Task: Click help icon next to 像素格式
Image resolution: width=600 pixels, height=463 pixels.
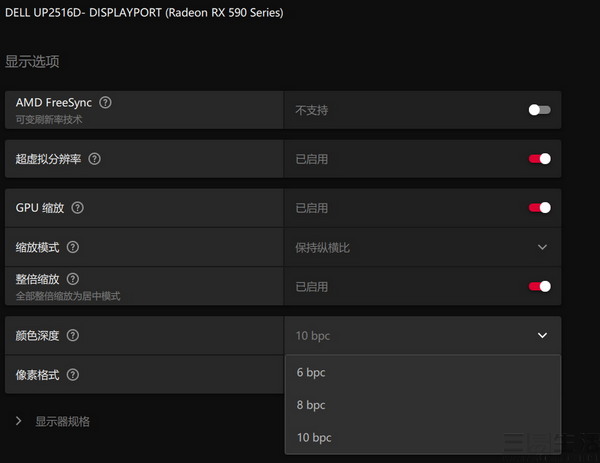Action: pyautogui.click(x=72, y=375)
